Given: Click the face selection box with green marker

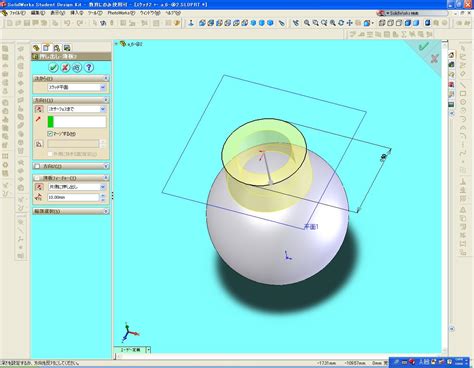Looking at the screenshot, I should (x=77, y=122).
